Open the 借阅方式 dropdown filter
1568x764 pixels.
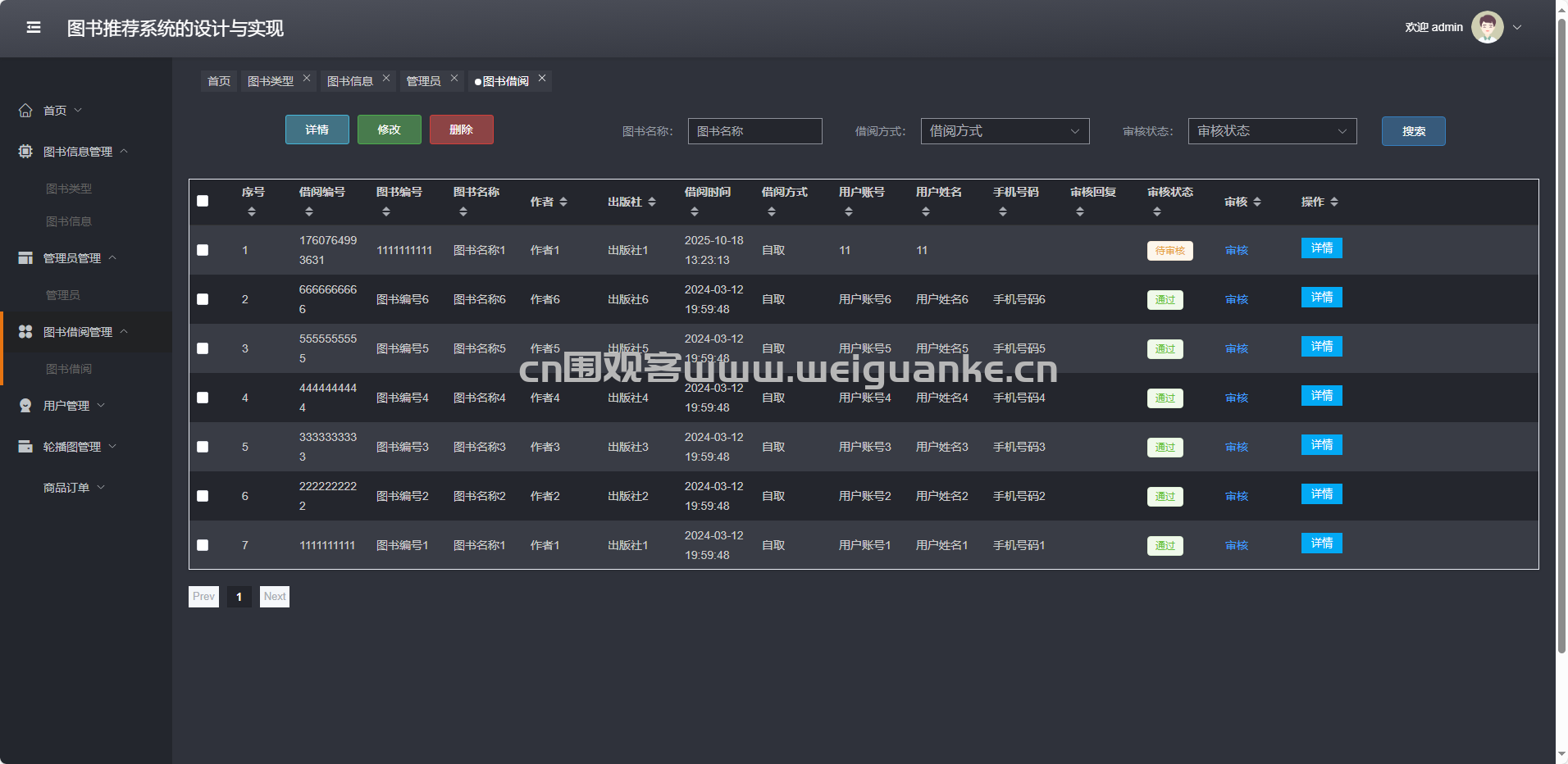(1005, 131)
